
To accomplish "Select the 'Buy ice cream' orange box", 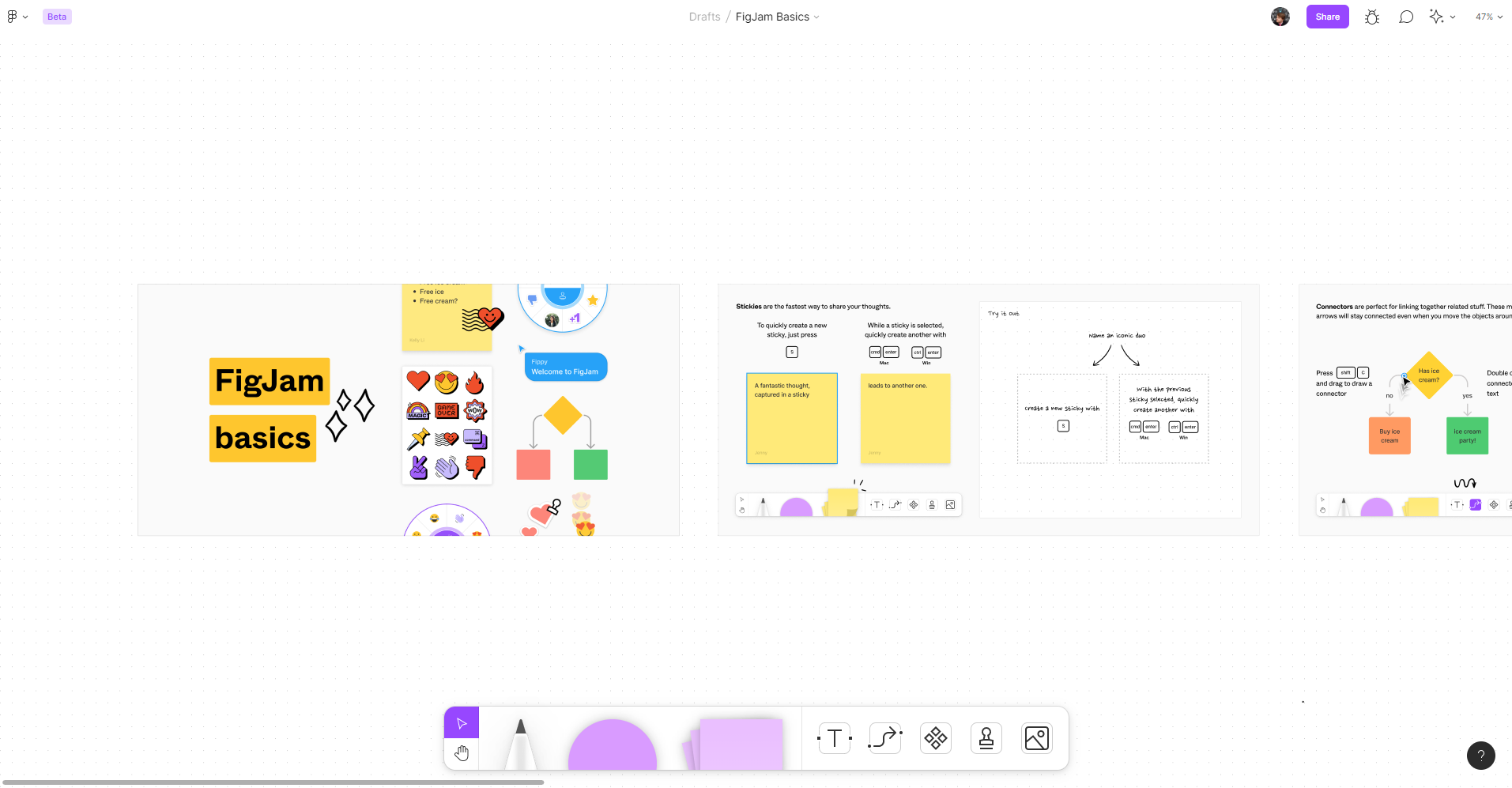I will pos(1389,435).
